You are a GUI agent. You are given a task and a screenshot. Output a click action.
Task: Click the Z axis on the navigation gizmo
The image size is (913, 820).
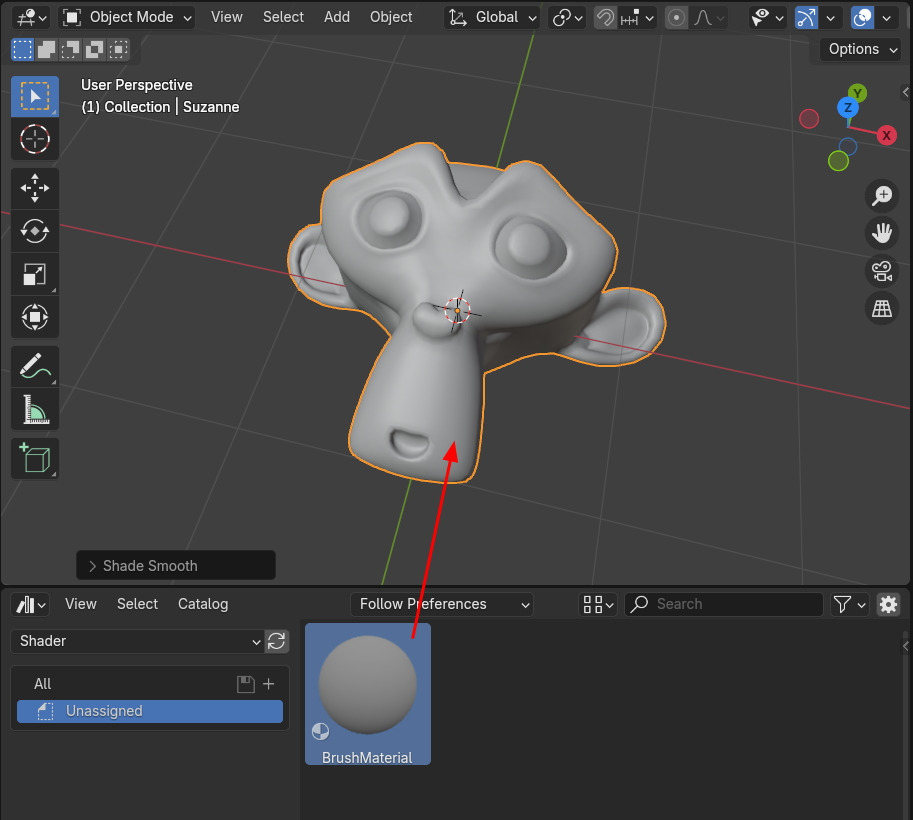coord(848,108)
